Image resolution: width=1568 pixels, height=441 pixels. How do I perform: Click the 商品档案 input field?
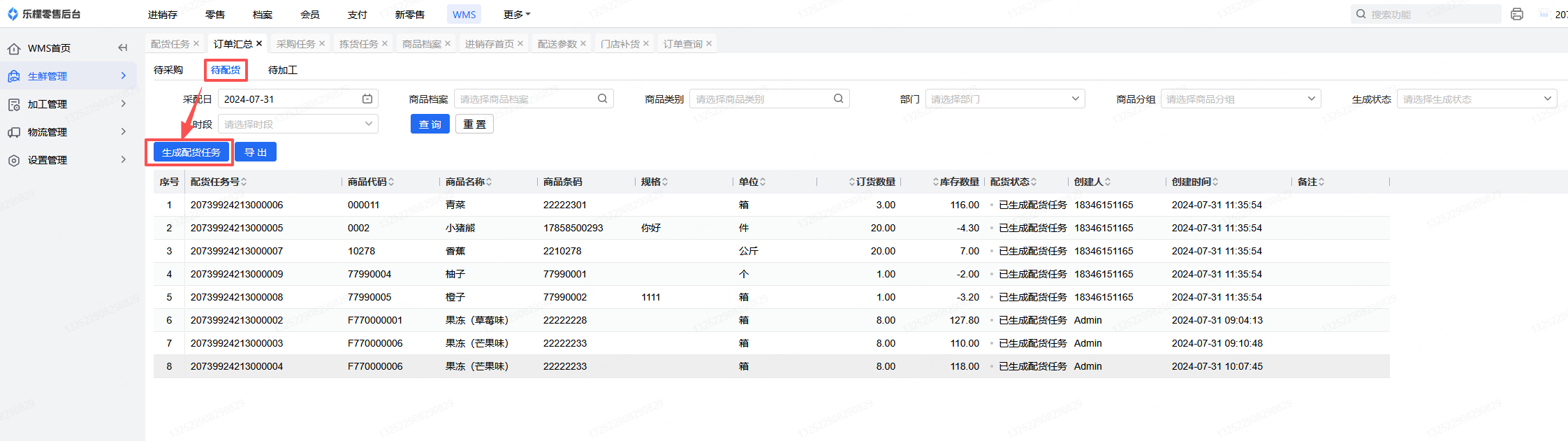click(534, 99)
